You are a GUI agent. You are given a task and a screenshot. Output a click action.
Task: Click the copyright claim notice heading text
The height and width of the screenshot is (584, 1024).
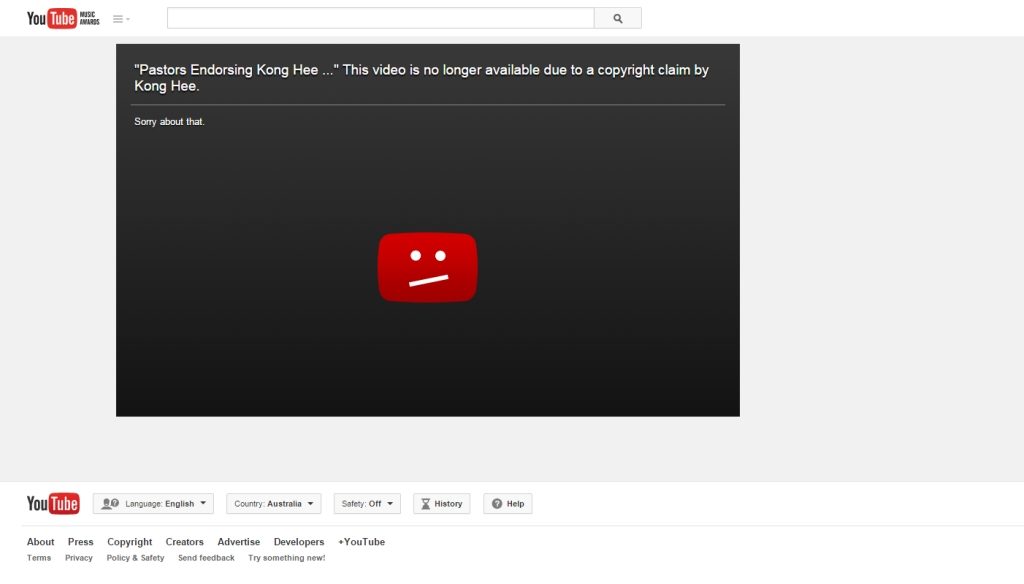click(421, 78)
